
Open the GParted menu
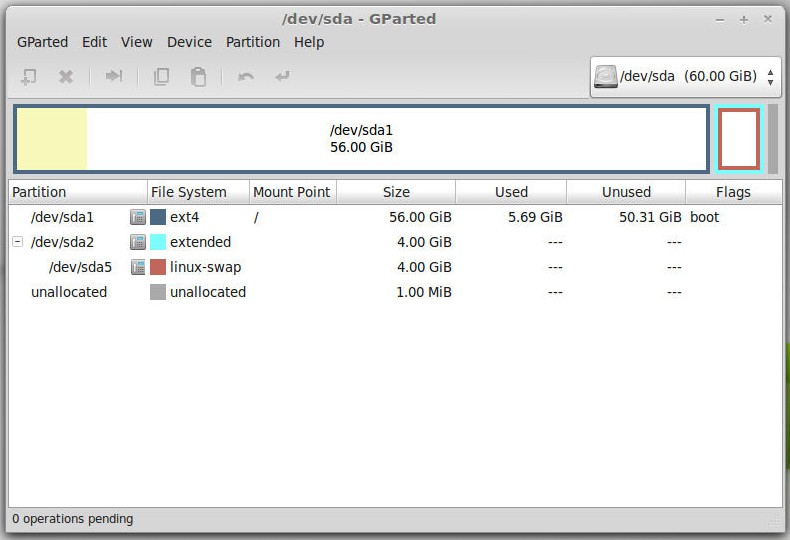click(42, 42)
